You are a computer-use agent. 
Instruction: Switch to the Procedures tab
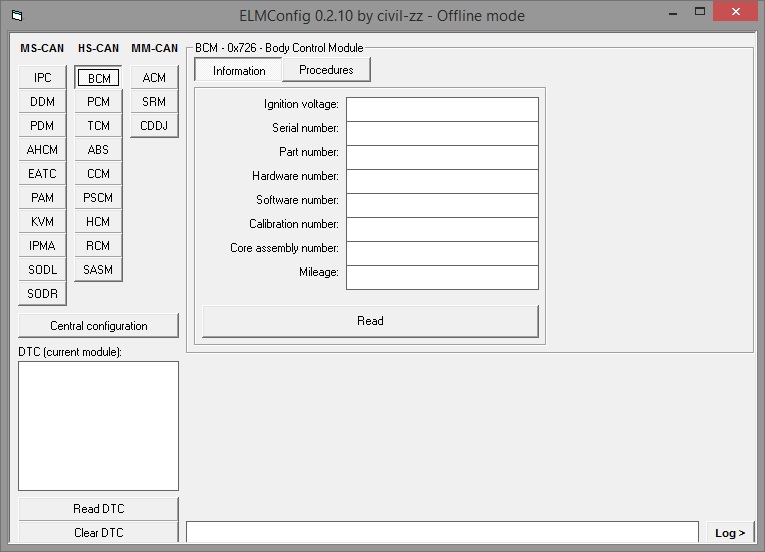point(326,70)
